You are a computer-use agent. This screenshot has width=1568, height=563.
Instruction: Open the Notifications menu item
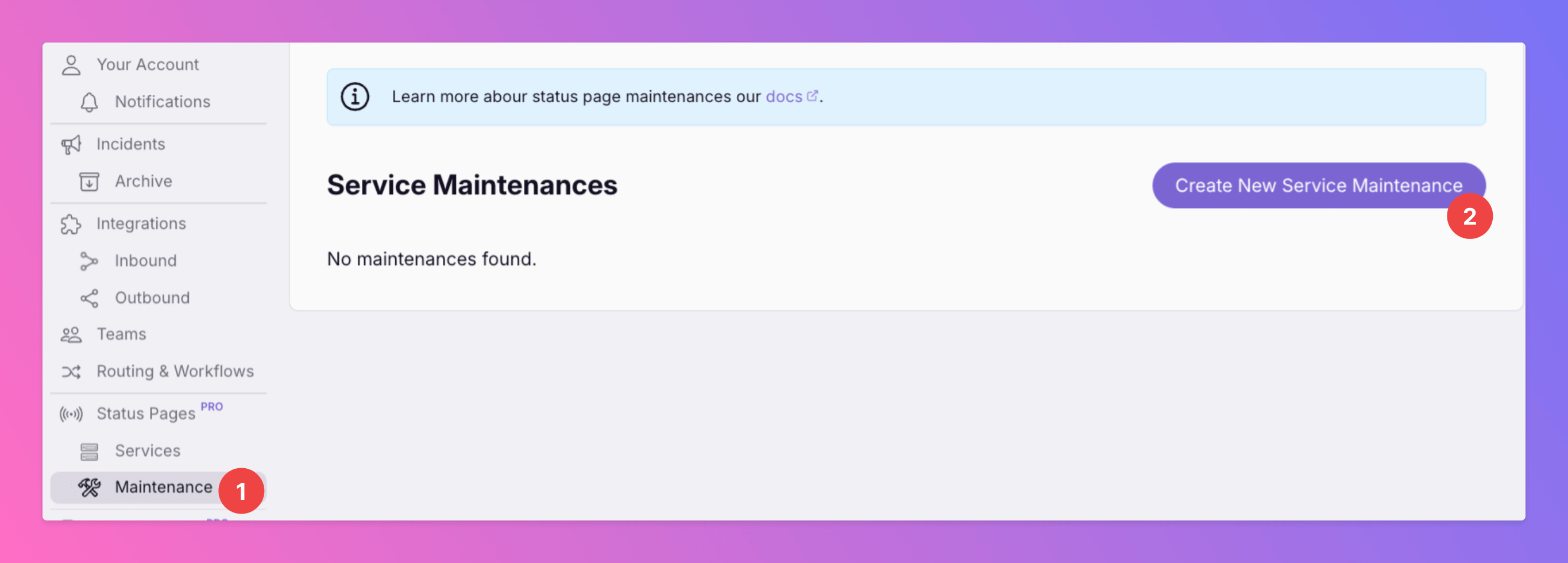163,102
